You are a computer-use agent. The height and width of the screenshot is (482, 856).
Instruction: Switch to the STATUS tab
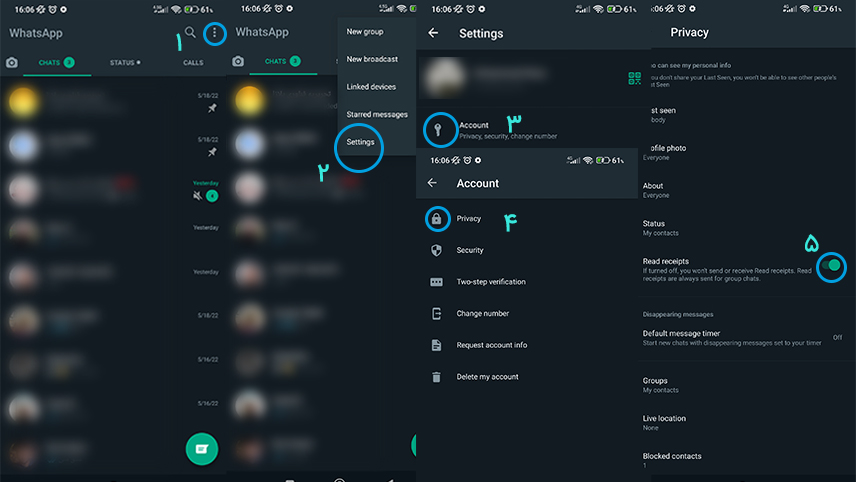(x=125, y=63)
